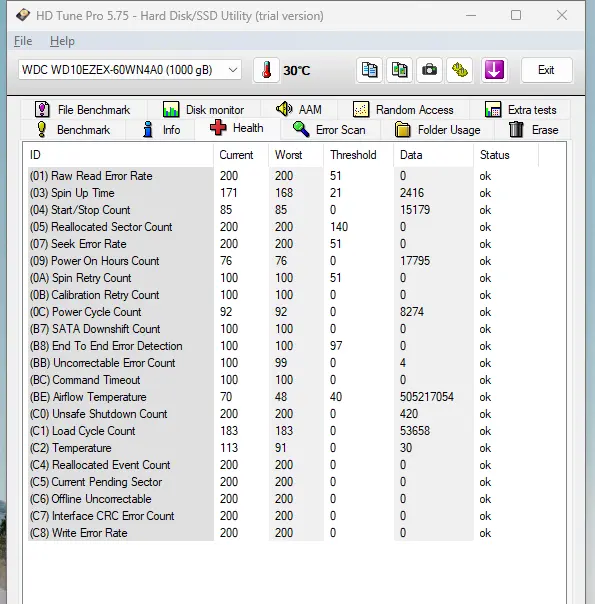Open the drive selection dropdown
The height and width of the screenshot is (604, 595).
(x=130, y=70)
